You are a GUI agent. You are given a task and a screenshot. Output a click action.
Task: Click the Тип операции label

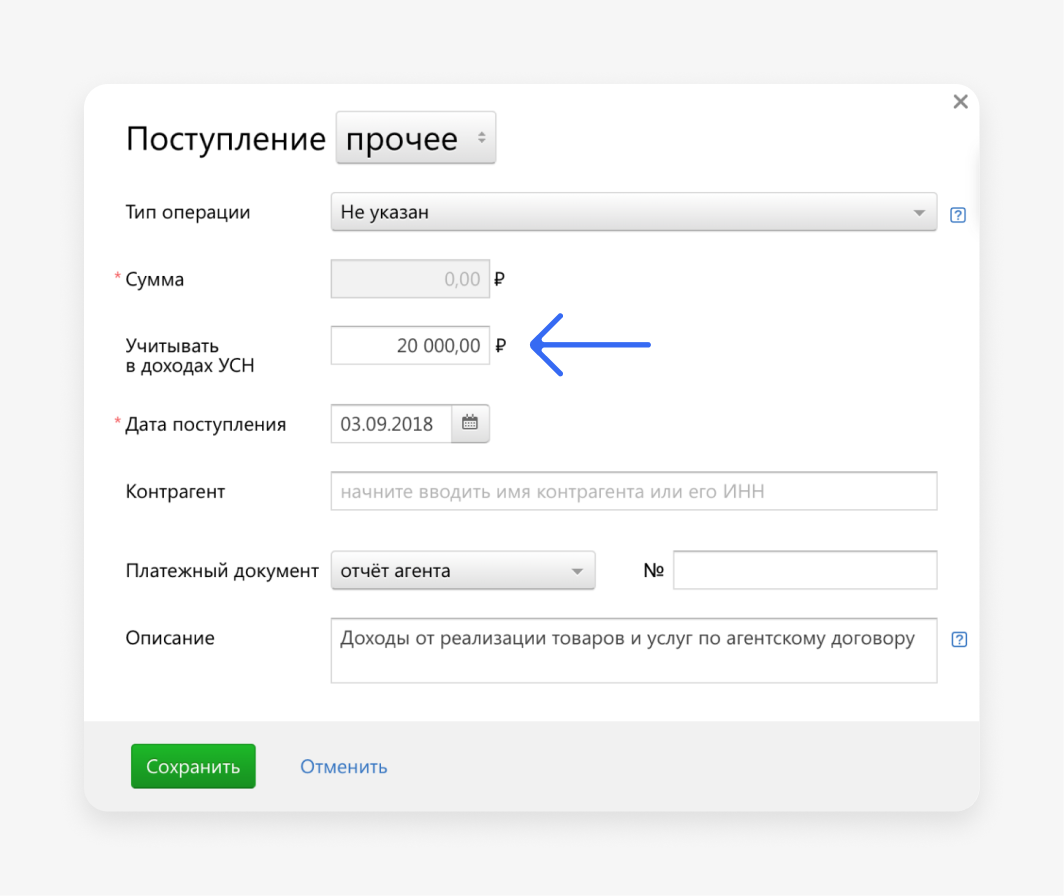[188, 212]
